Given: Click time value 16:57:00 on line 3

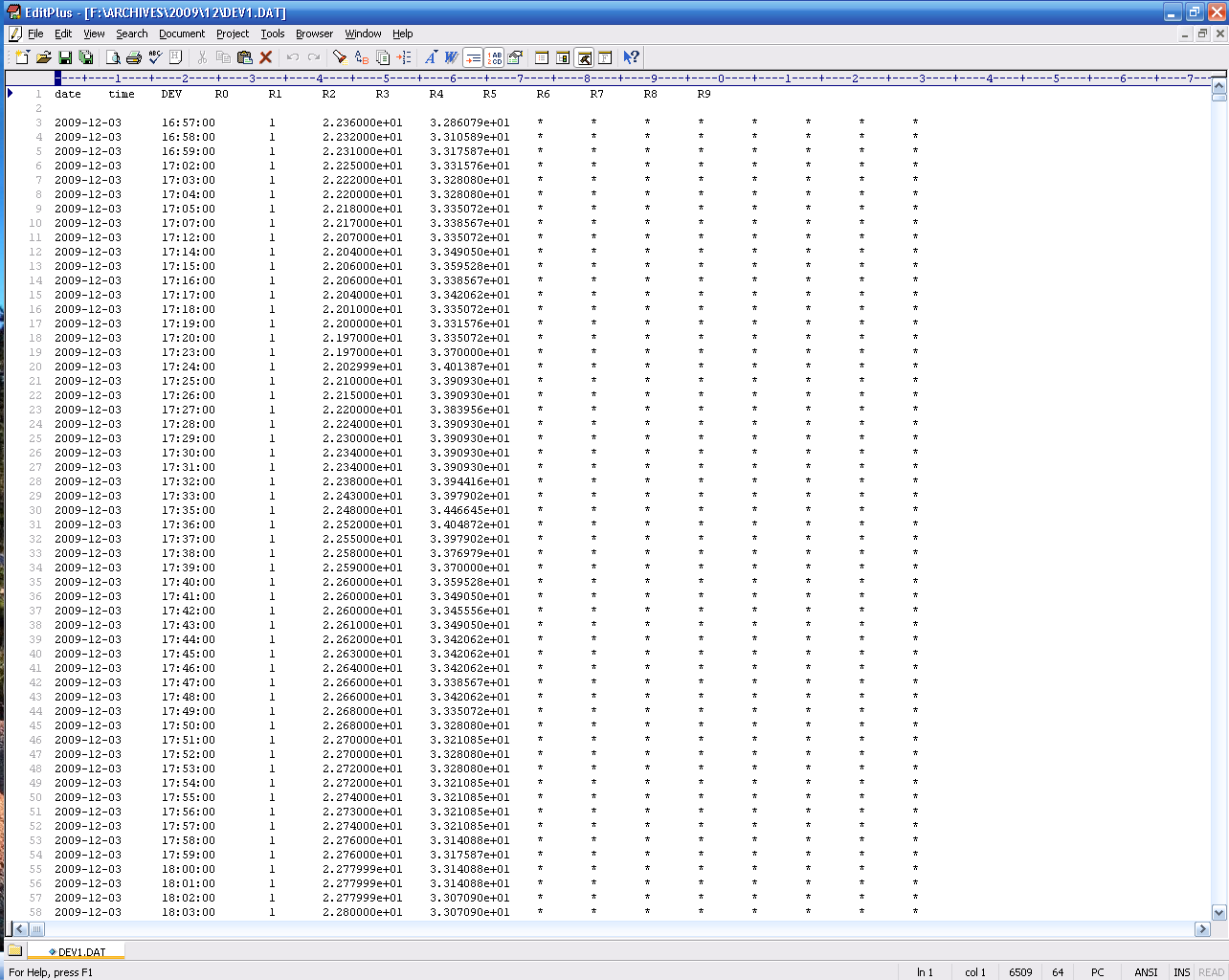Looking at the screenshot, I should coord(189,122).
